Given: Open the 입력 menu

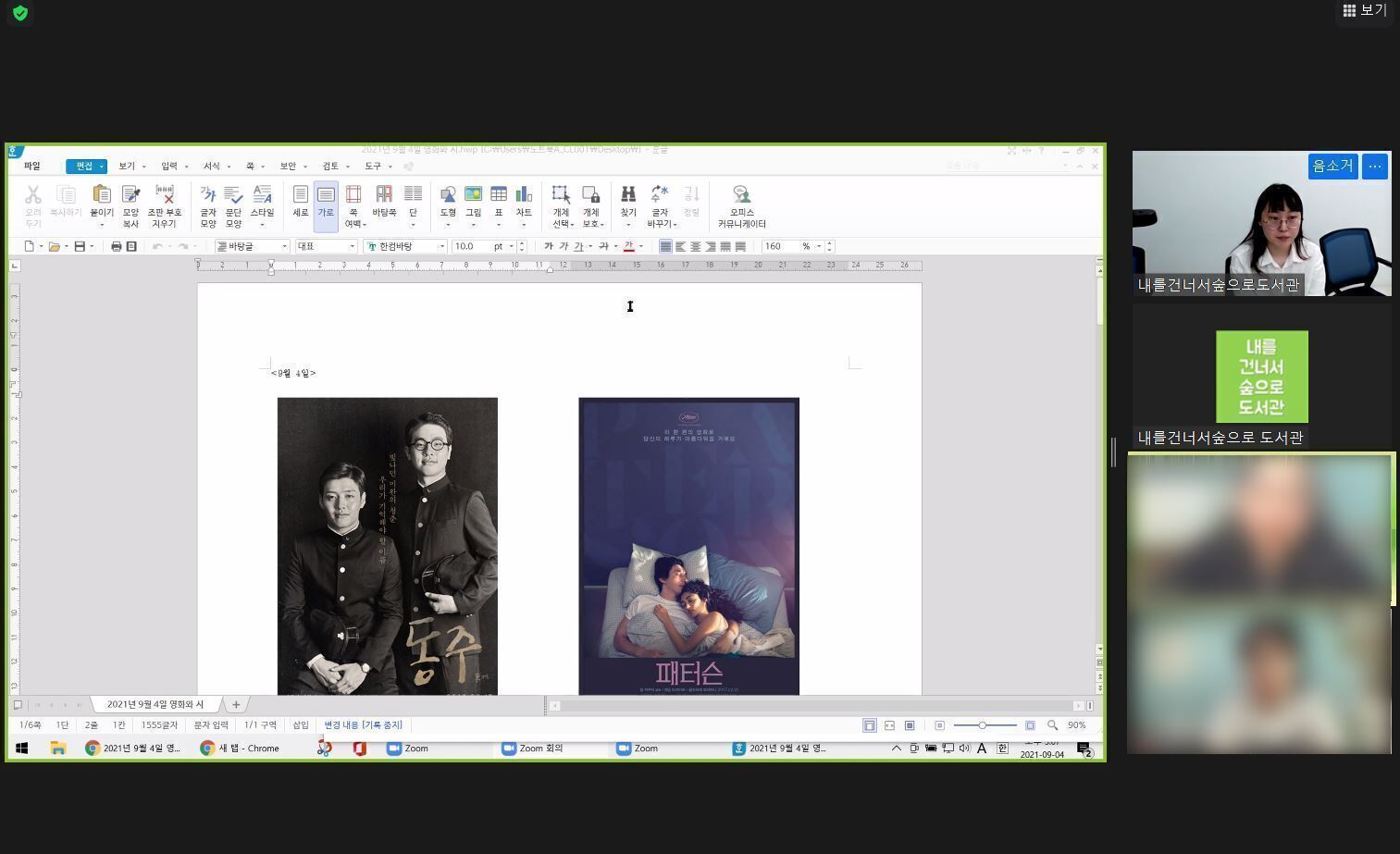Looking at the screenshot, I should tap(169, 167).
